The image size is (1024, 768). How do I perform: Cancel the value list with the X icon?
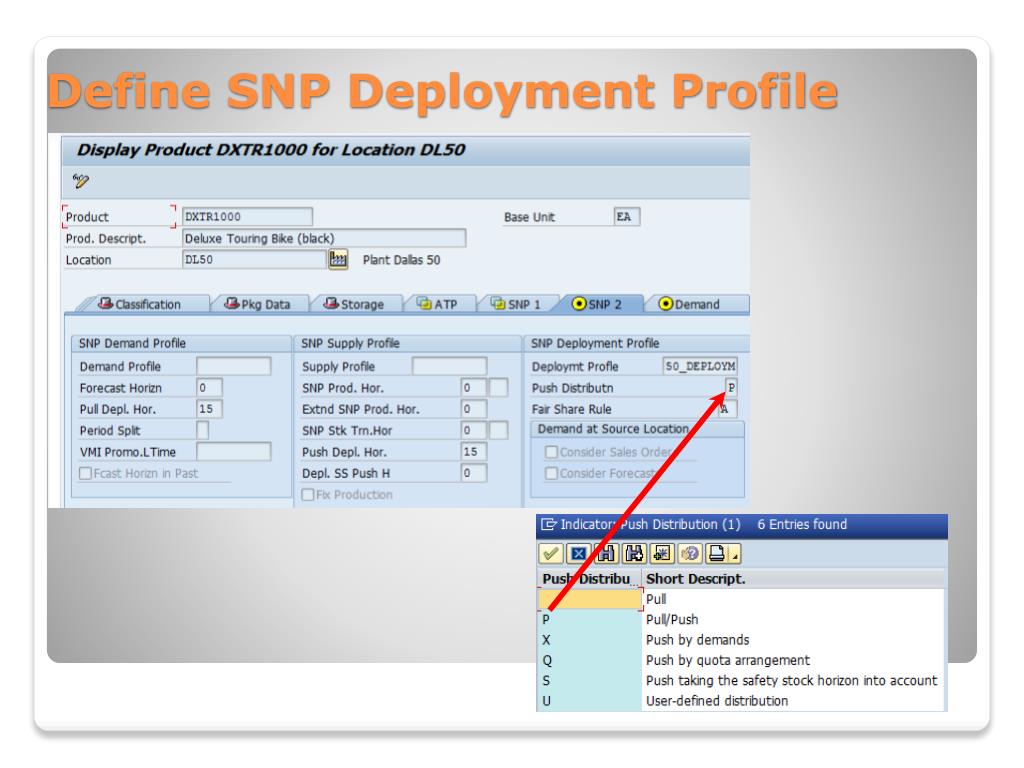pos(578,554)
